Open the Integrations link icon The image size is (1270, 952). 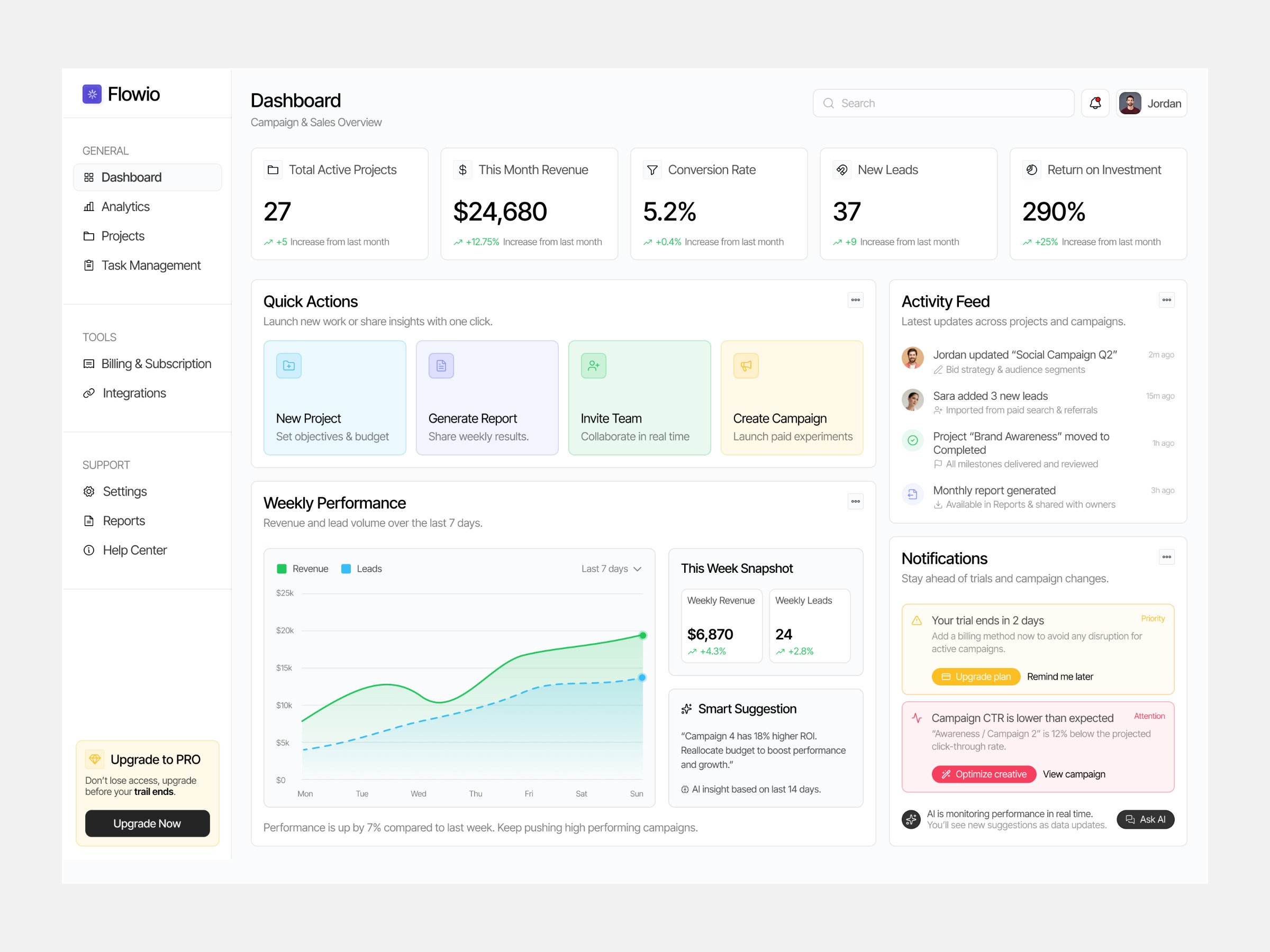[88, 393]
